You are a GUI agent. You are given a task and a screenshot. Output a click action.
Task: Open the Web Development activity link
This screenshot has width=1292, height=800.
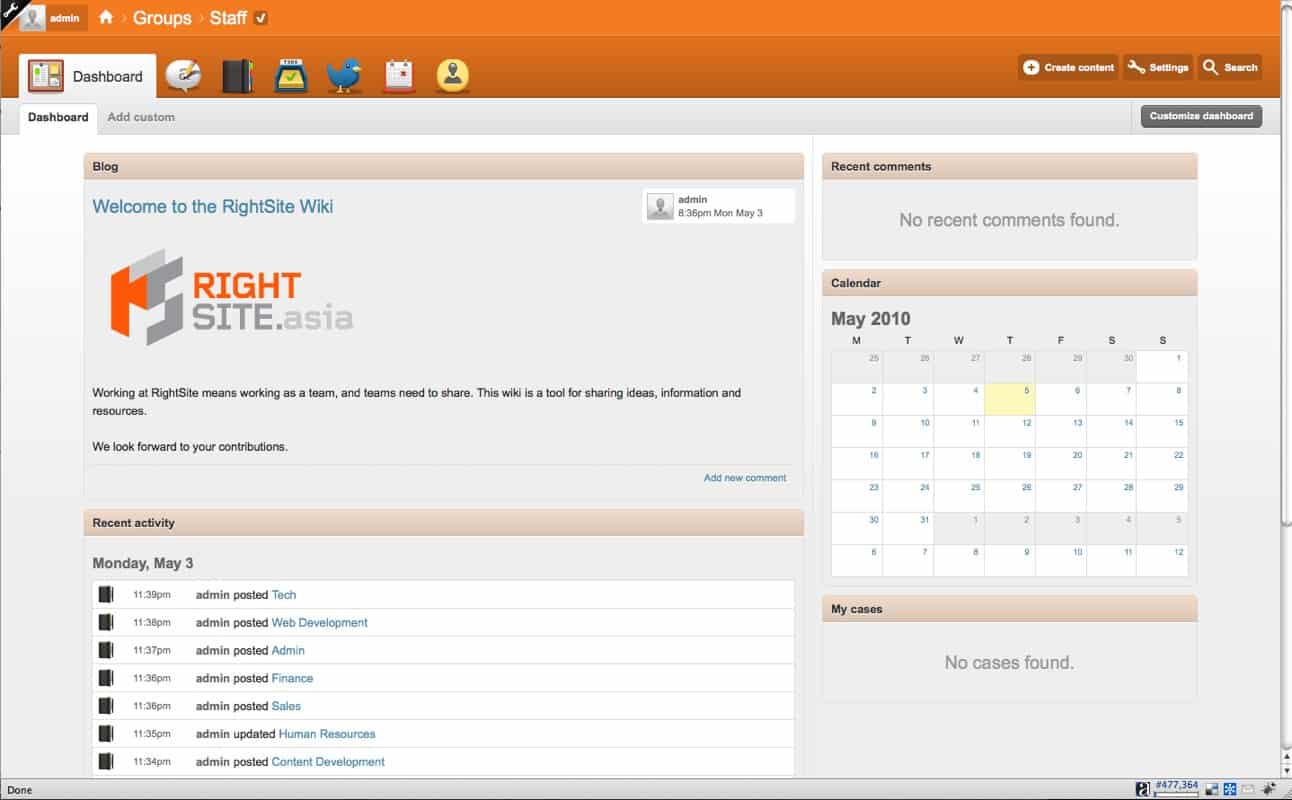(x=319, y=622)
